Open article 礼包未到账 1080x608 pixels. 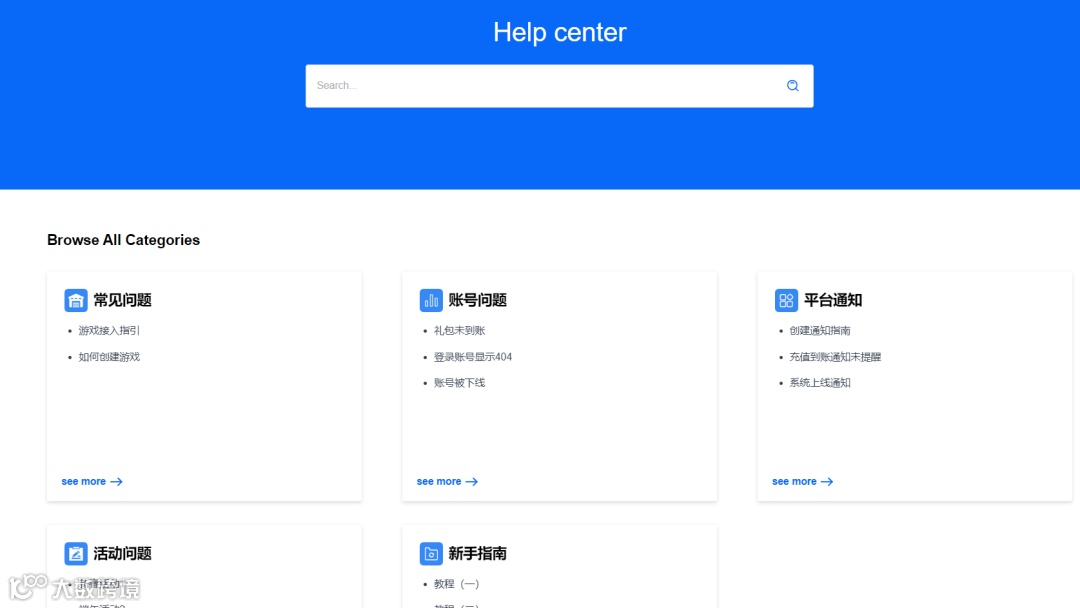coord(459,331)
